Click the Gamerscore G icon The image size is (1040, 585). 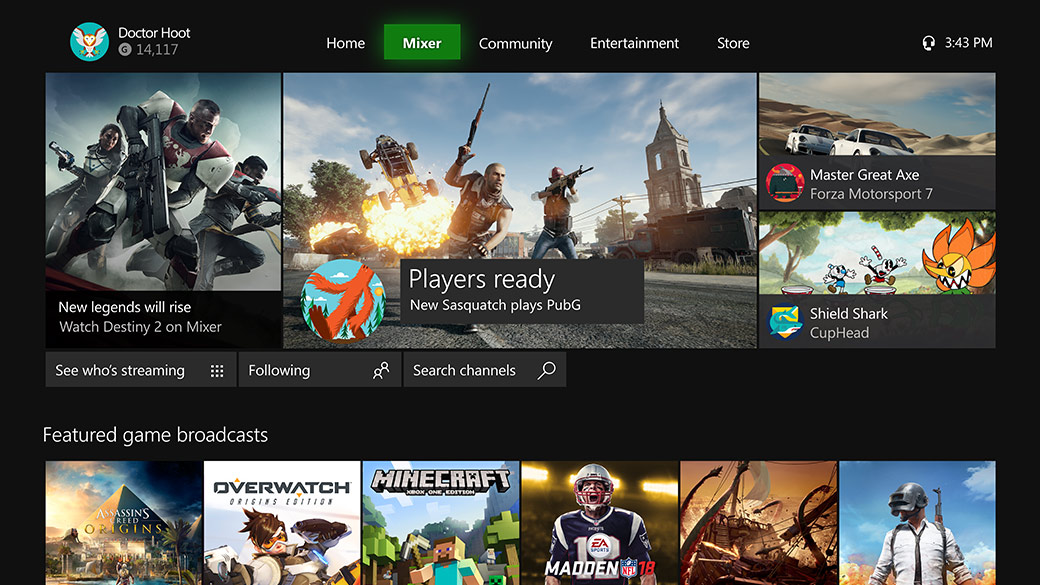click(x=125, y=49)
